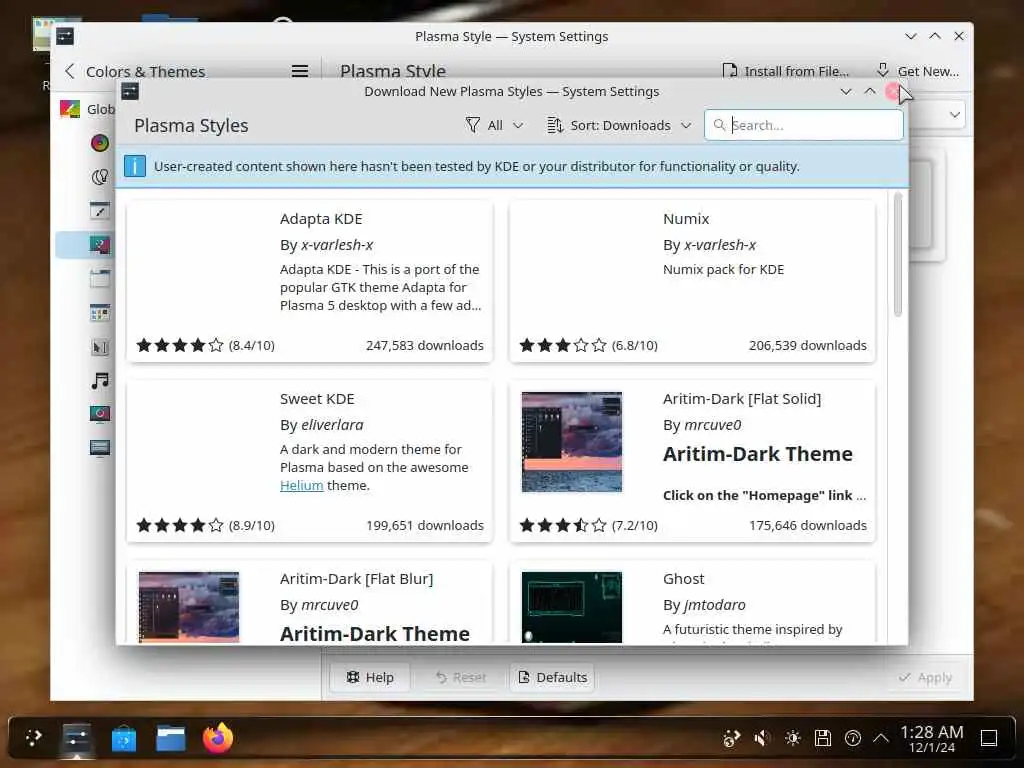Open Discover software center from taskbar
Screen dimensions: 1024x768
point(124,739)
